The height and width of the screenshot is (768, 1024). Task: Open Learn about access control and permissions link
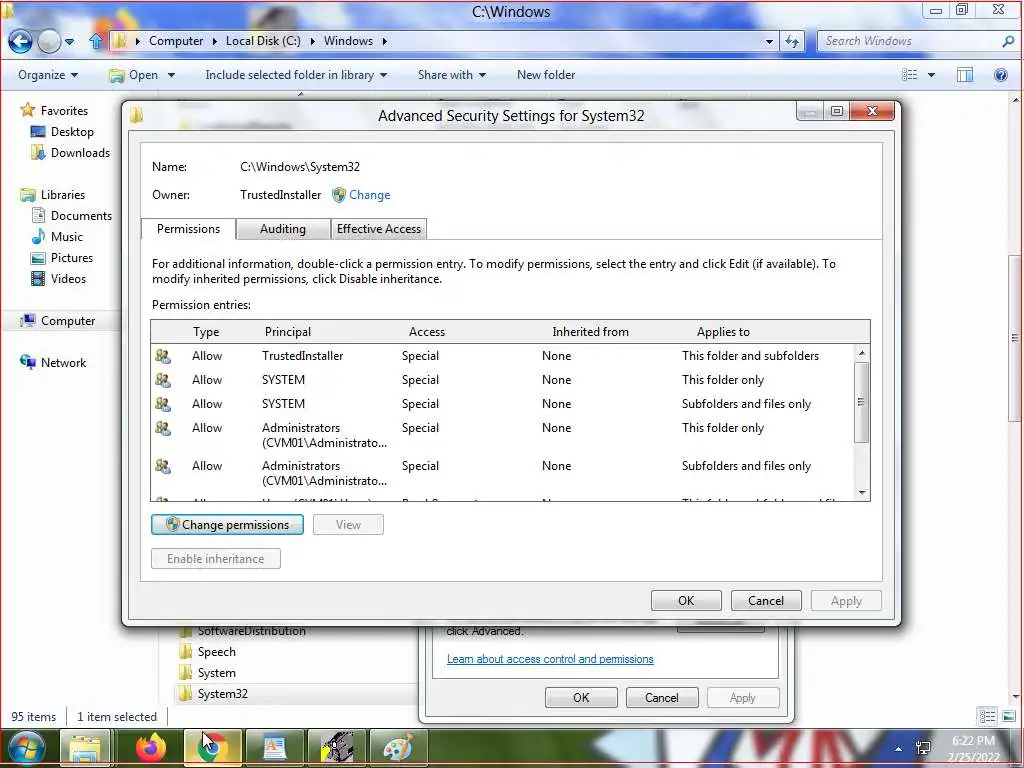tap(550, 659)
